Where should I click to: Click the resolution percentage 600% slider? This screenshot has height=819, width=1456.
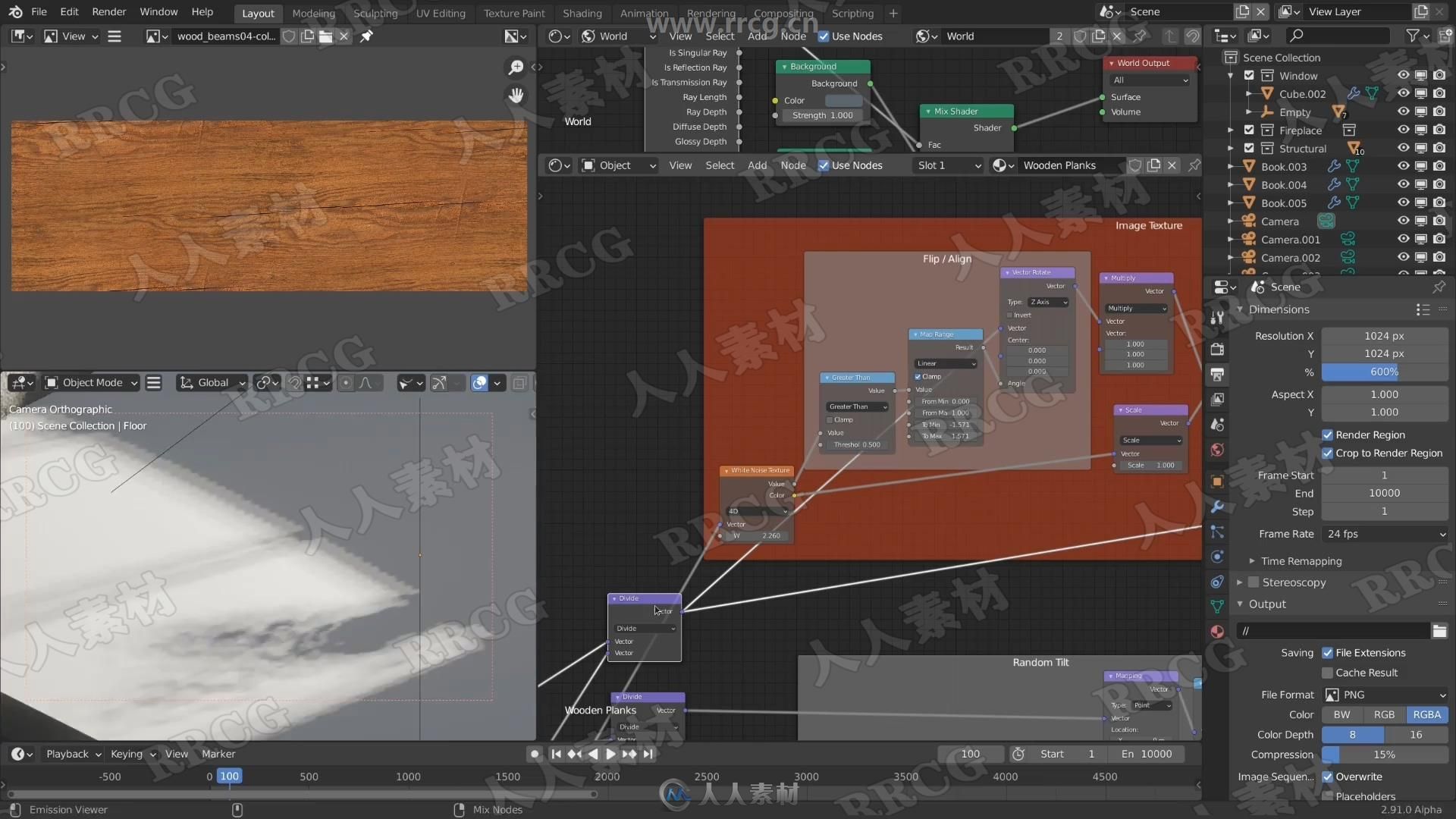point(1385,372)
